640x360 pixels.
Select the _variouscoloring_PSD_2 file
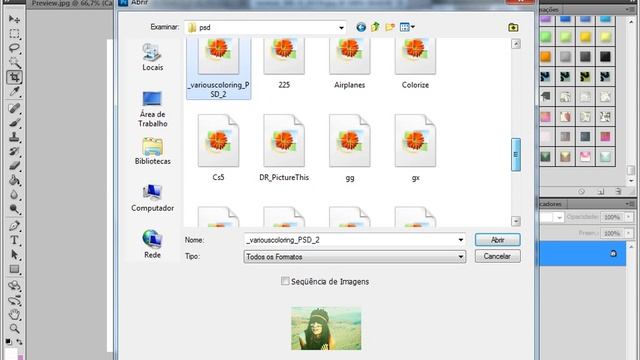[x=218, y=68]
